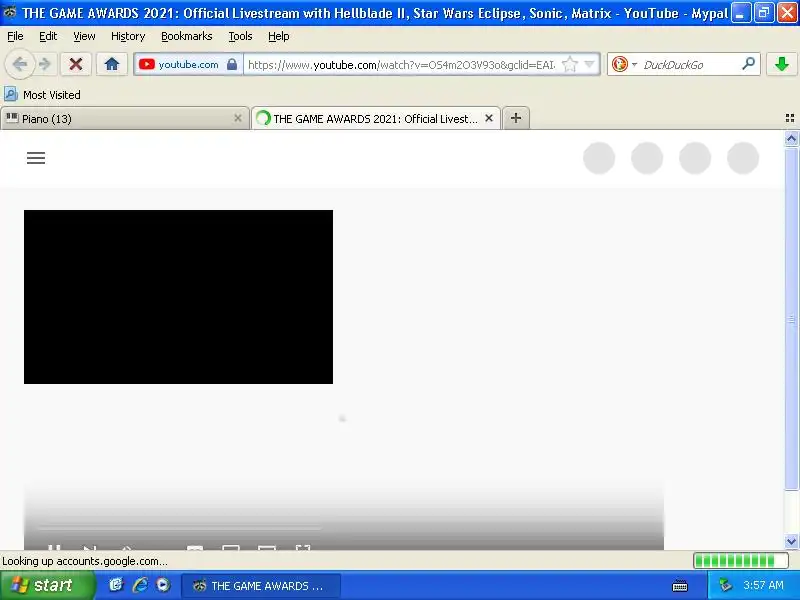The image size is (800, 600).
Task: Click the Most Visited bookmarks folder
Action: (x=42, y=95)
